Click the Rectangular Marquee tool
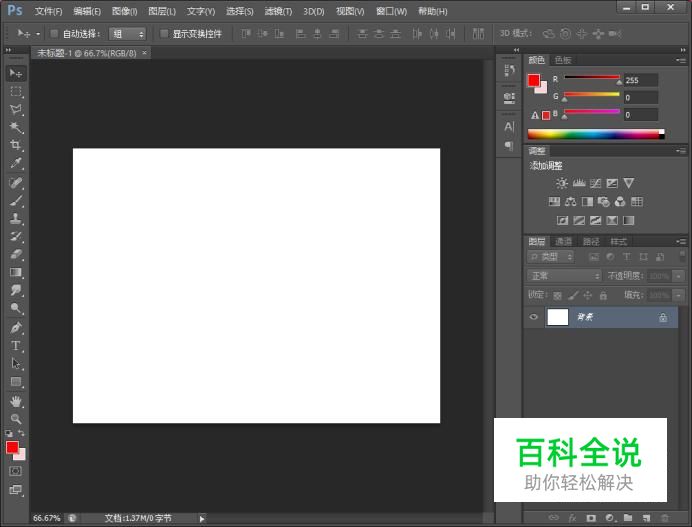This screenshot has width=692, height=527. tap(16, 92)
